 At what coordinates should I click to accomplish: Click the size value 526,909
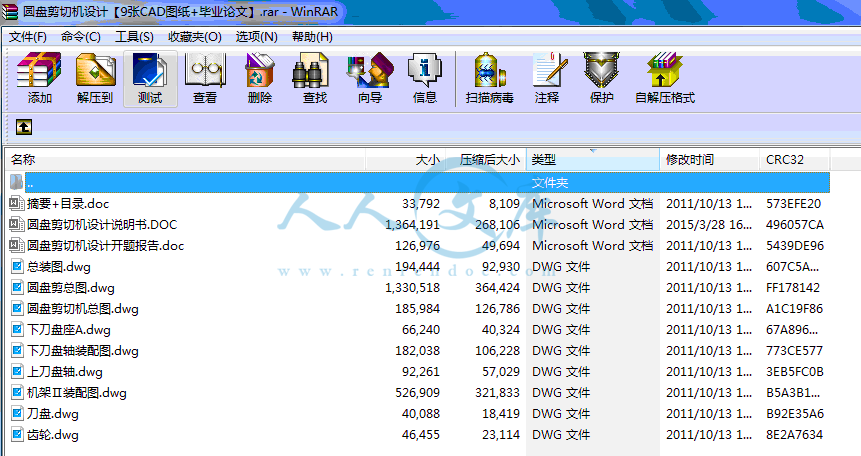click(x=417, y=393)
